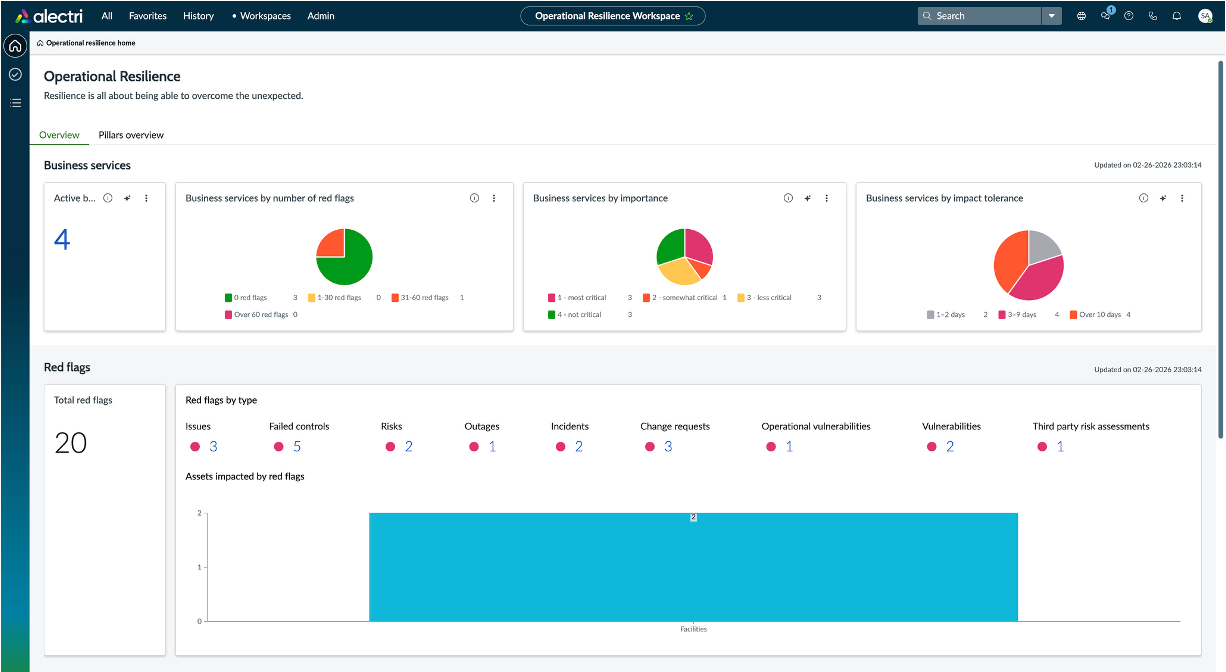Open the Incidents count 2
The height and width of the screenshot is (672, 1226).
pyautogui.click(x=579, y=447)
